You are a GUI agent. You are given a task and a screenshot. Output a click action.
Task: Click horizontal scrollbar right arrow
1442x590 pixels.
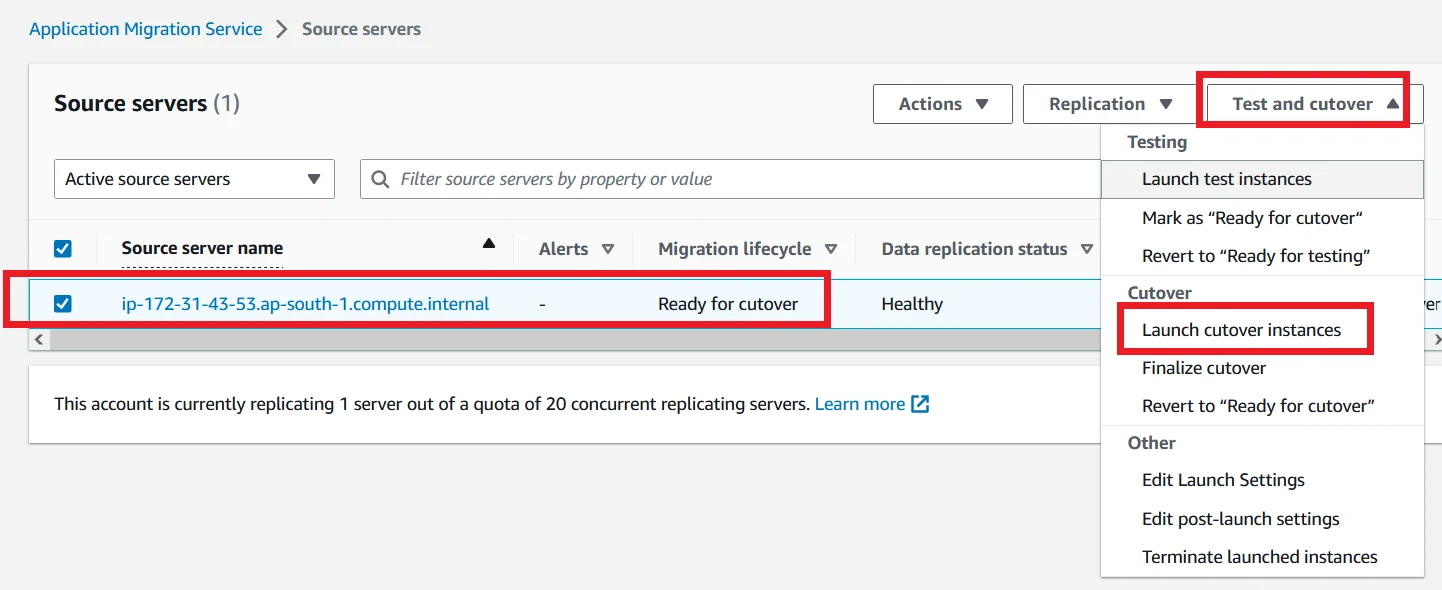point(1436,340)
